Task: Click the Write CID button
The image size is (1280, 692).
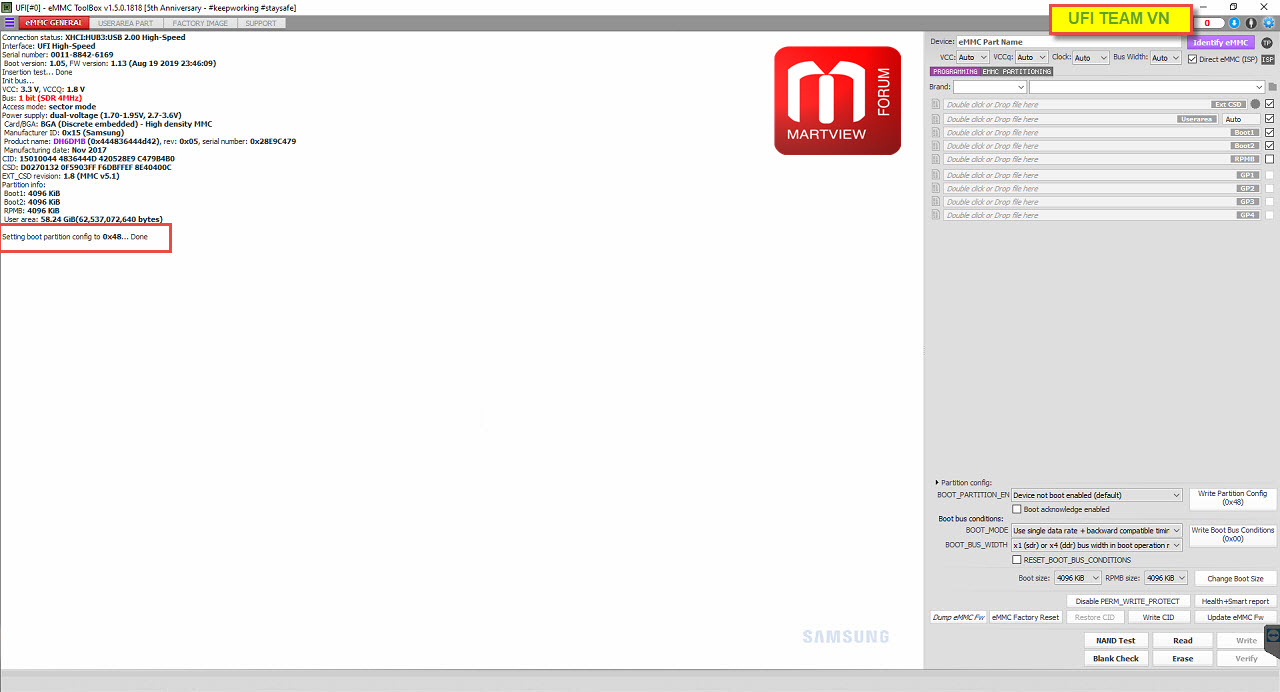Action: 1158,617
